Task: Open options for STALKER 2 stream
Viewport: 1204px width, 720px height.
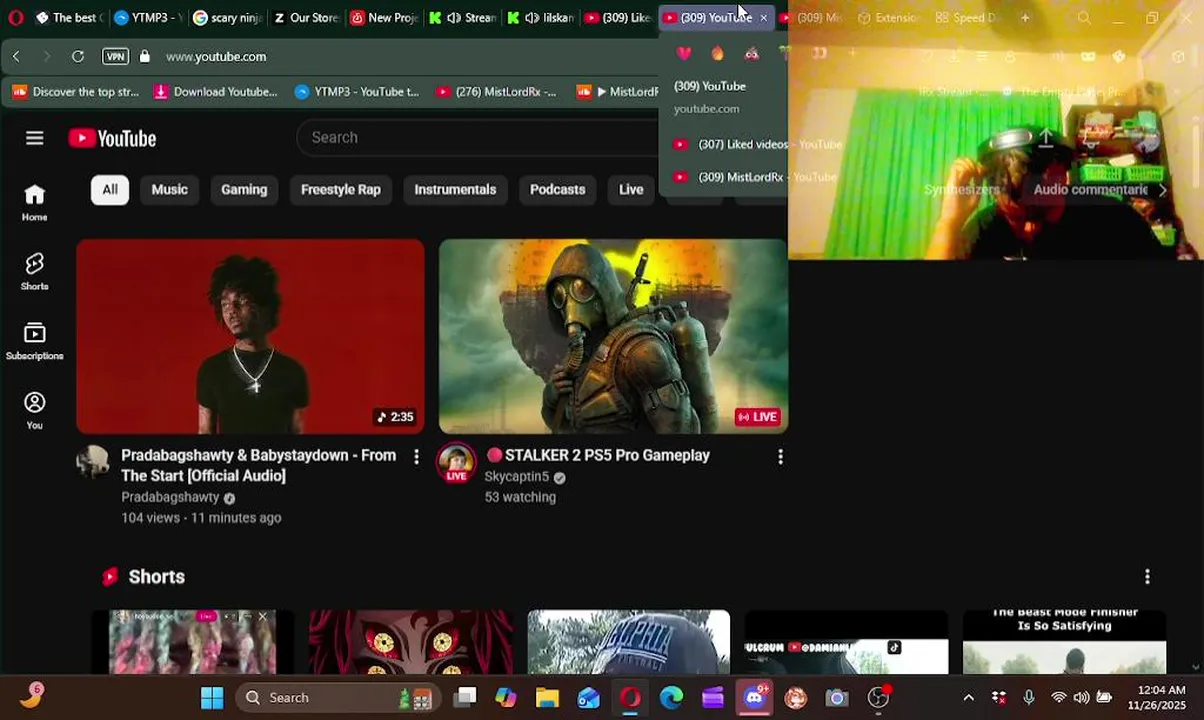Action: point(780,457)
